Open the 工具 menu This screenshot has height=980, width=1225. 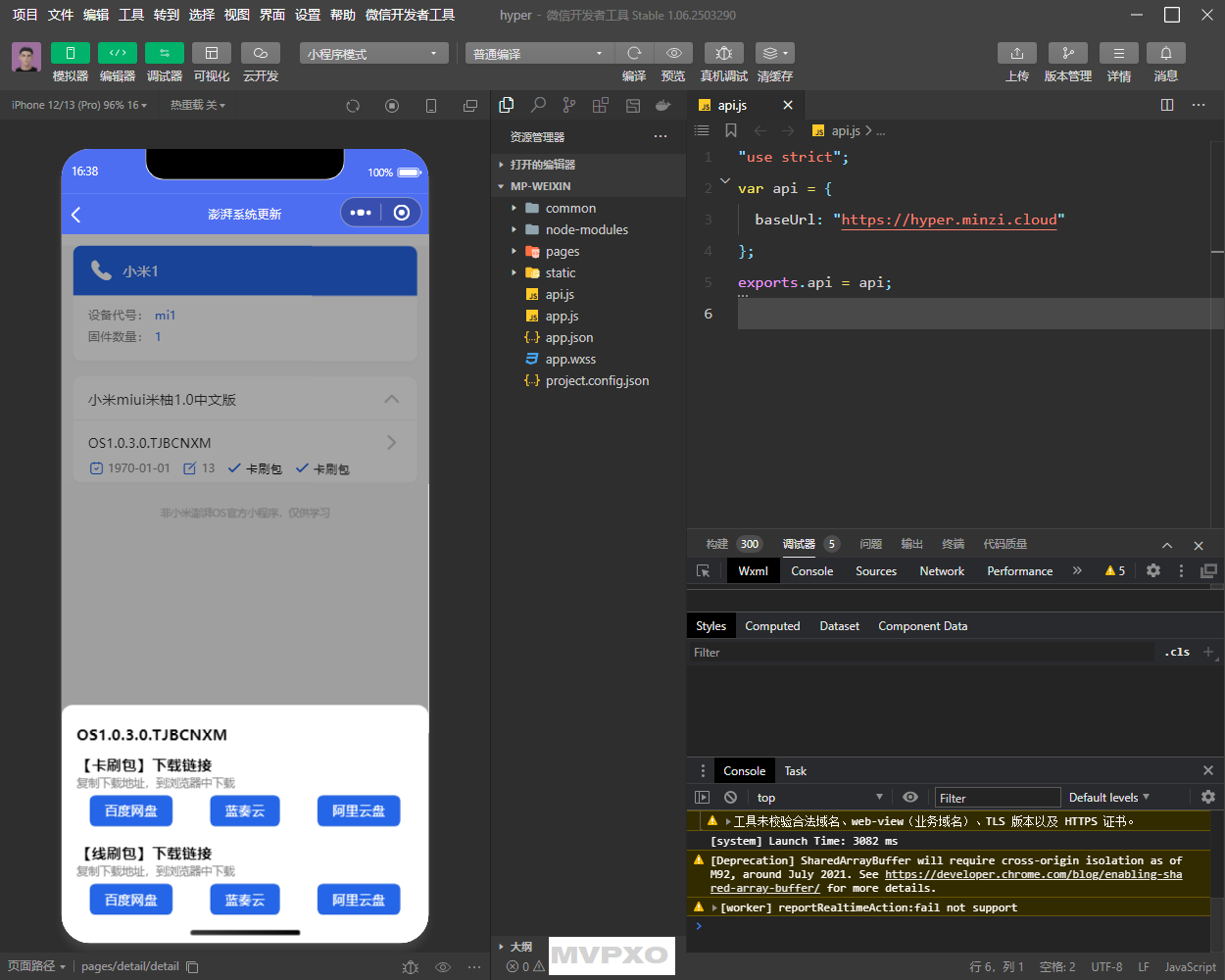131,15
